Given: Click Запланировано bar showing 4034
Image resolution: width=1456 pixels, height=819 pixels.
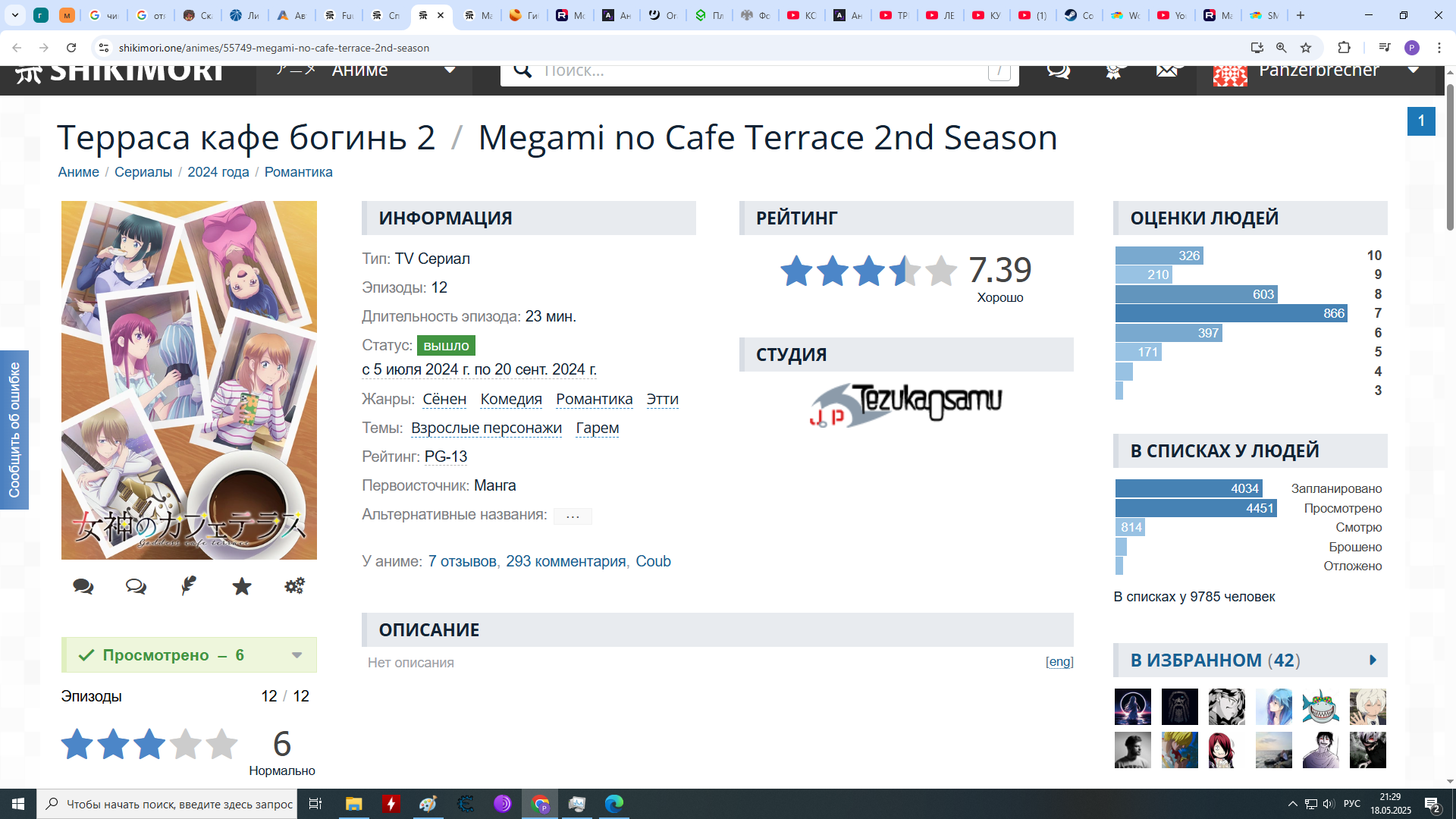Looking at the screenshot, I should (x=1188, y=489).
